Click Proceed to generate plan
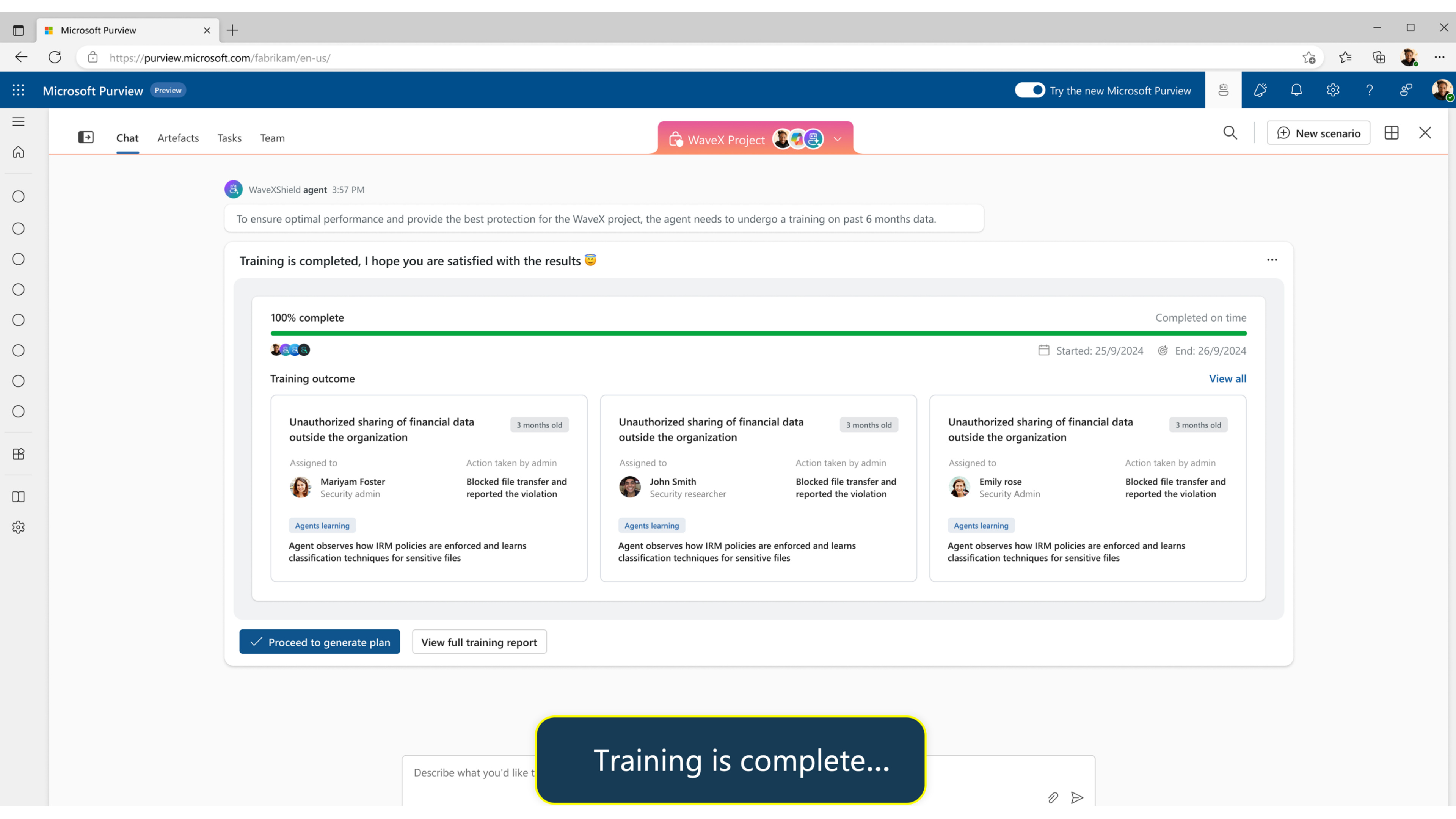Viewport: 1456px width, 819px height. pos(319,642)
